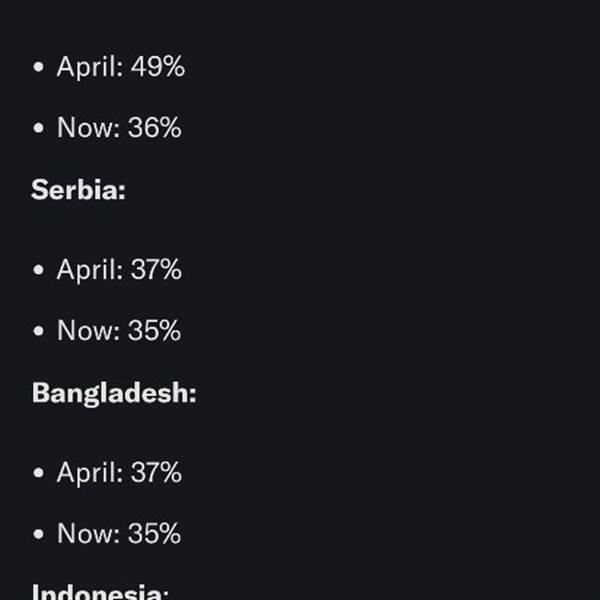Screen dimensions: 600x600
Task: Click bullet before Bangladesh's Now entry
Action: tap(38, 534)
